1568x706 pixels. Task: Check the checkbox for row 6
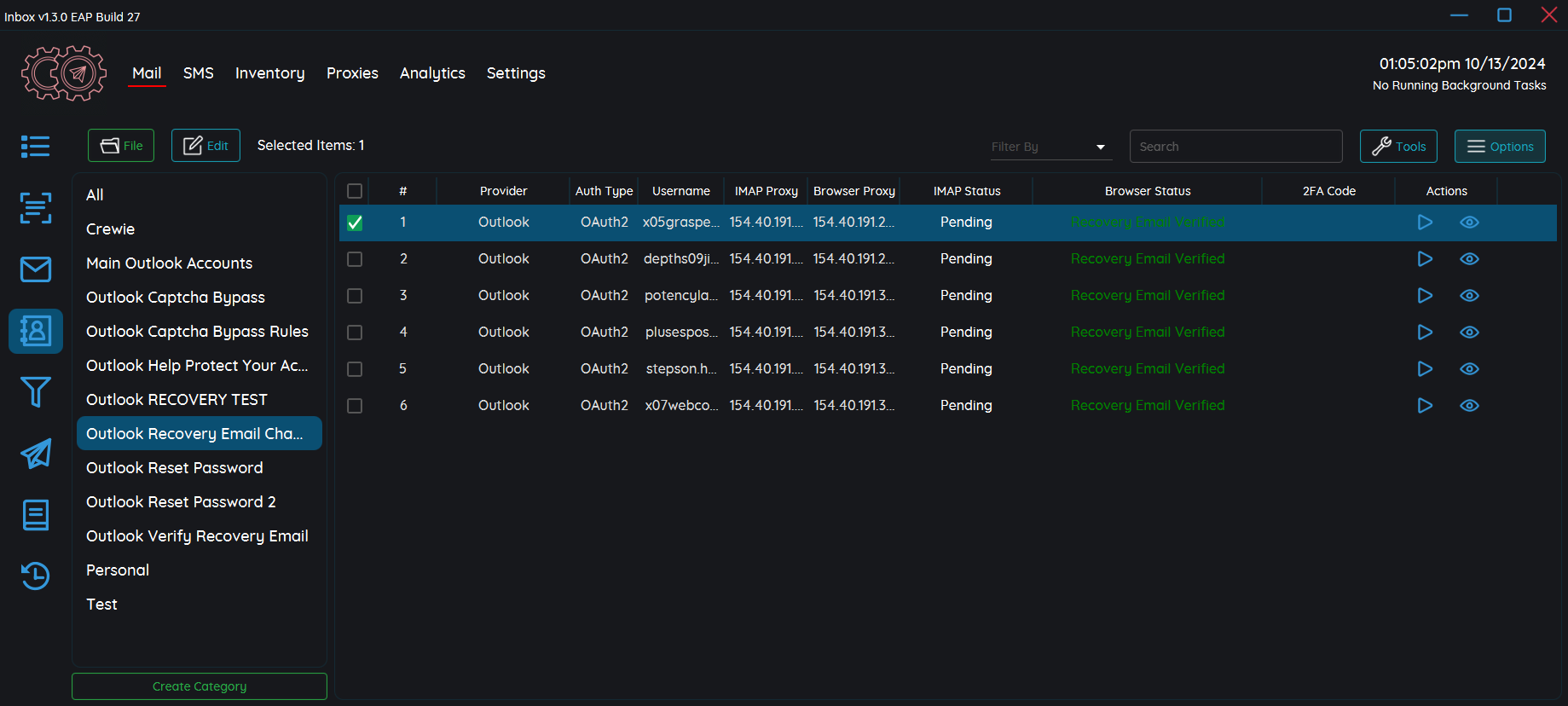pos(355,406)
